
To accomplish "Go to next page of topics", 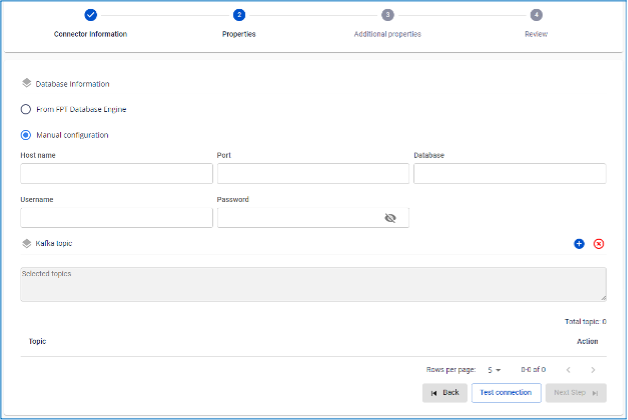I will [593, 370].
